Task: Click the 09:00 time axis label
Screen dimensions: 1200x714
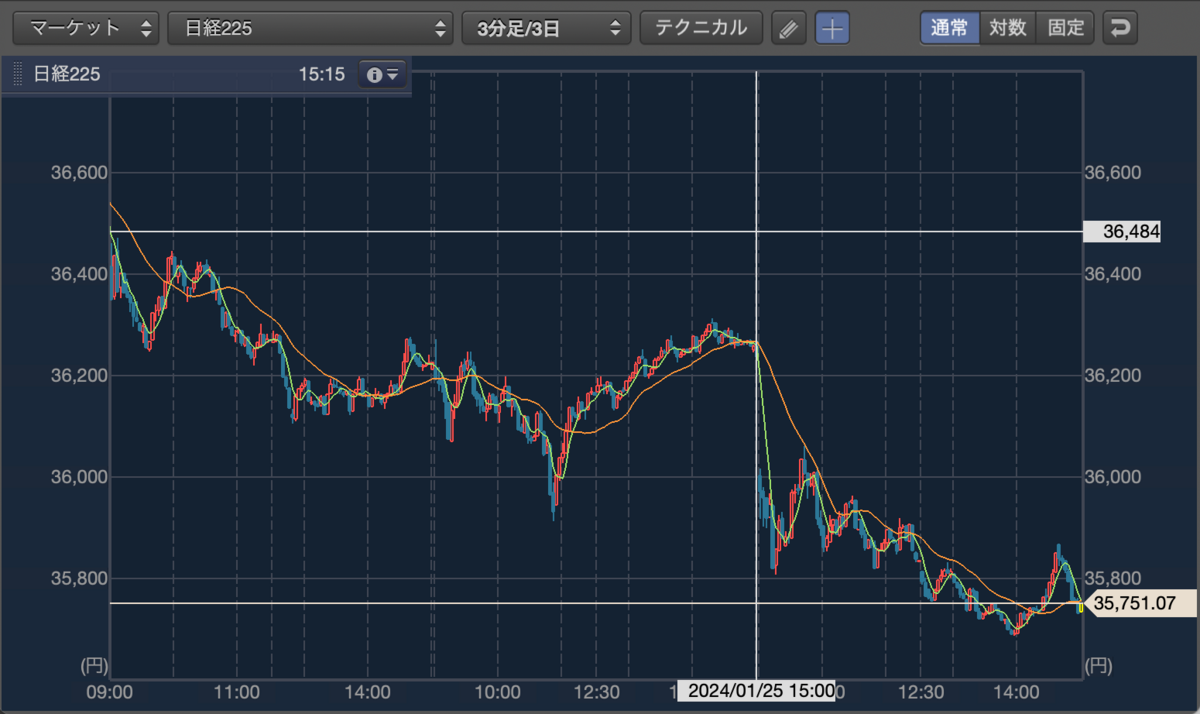Action: coord(110,691)
